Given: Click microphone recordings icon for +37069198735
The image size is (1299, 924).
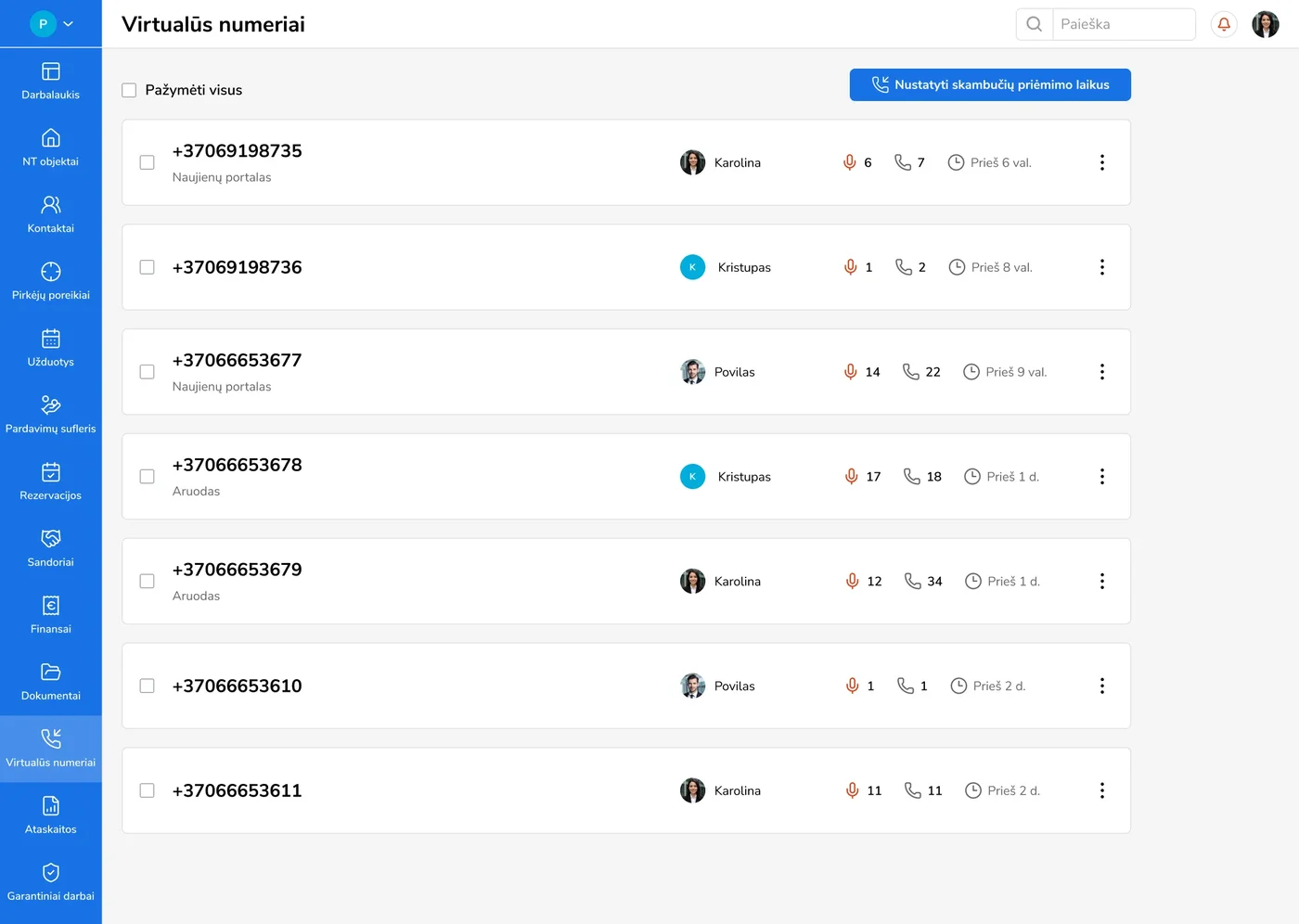Looking at the screenshot, I should pyautogui.click(x=850, y=162).
